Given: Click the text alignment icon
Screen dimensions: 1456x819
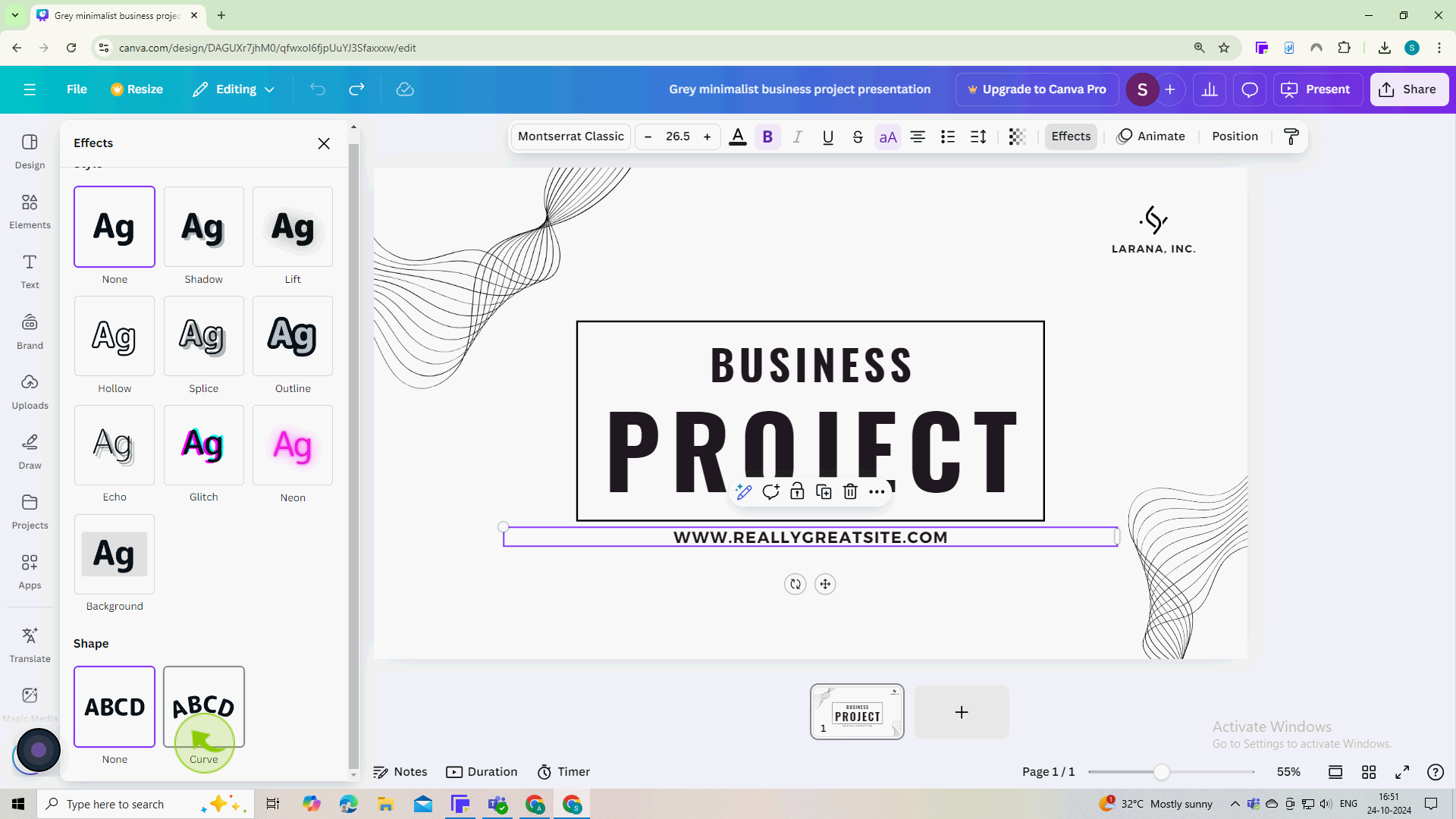Looking at the screenshot, I should (x=918, y=136).
